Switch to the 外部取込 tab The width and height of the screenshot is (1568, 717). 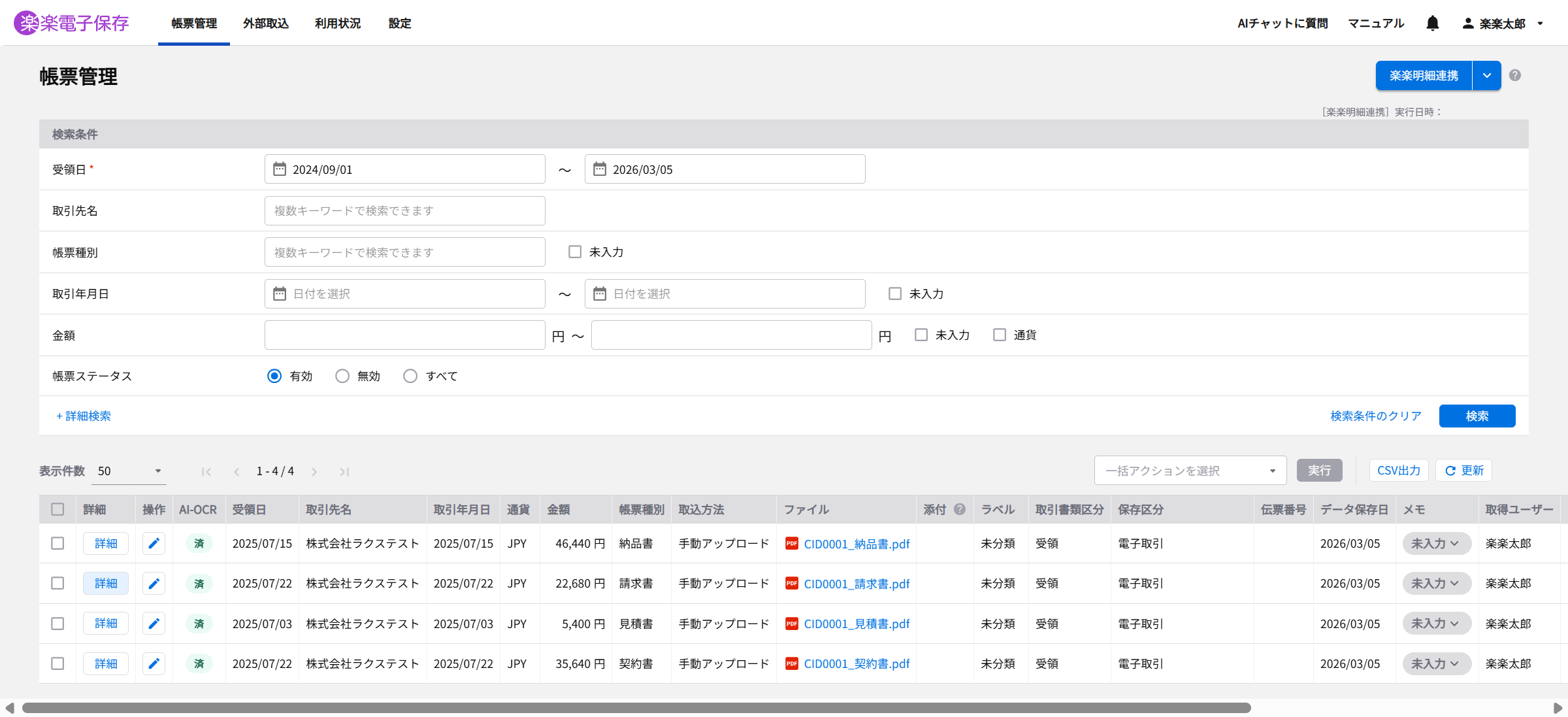tap(265, 24)
